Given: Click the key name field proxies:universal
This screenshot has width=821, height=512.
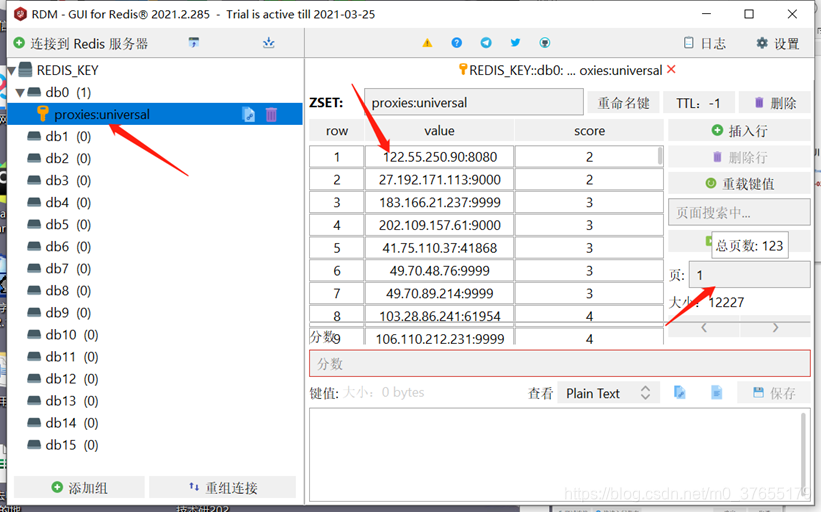Looking at the screenshot, I should click(x=474, y=102).
